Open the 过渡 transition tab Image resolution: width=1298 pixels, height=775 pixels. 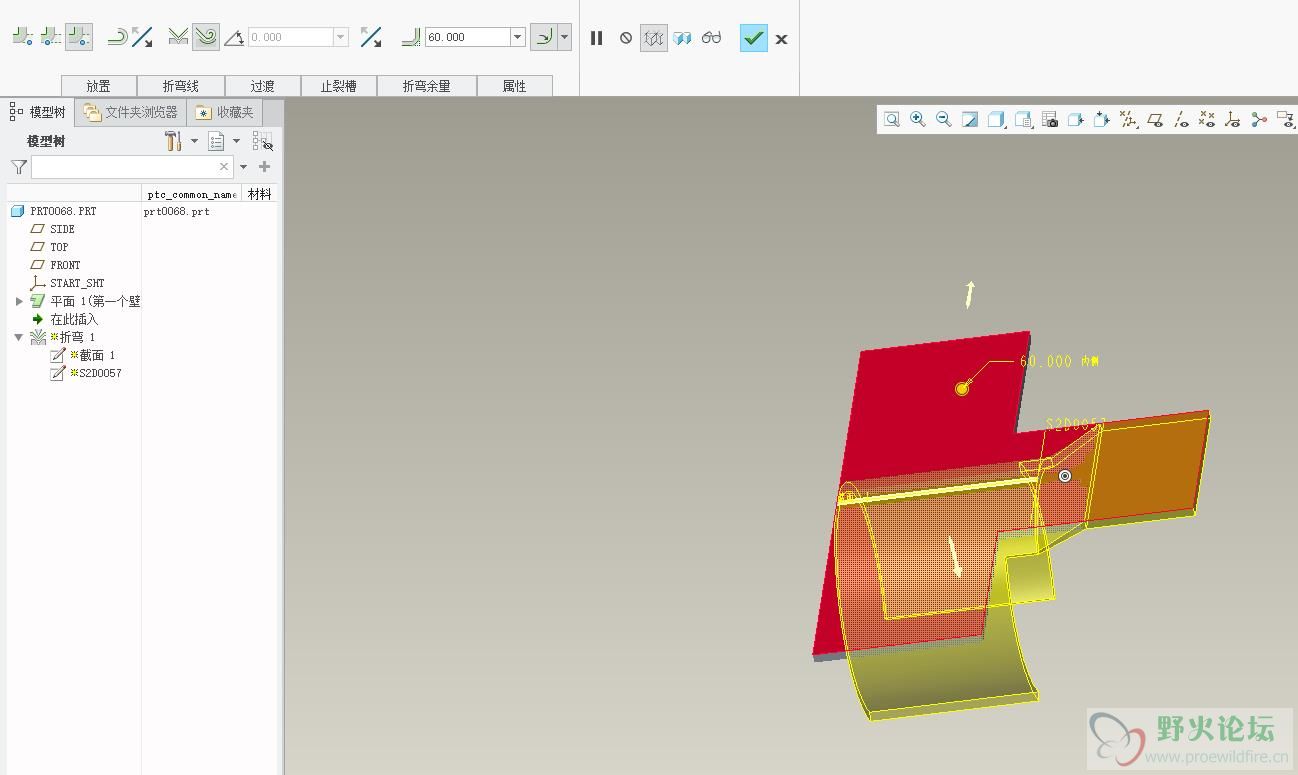[x=263, y=86]
